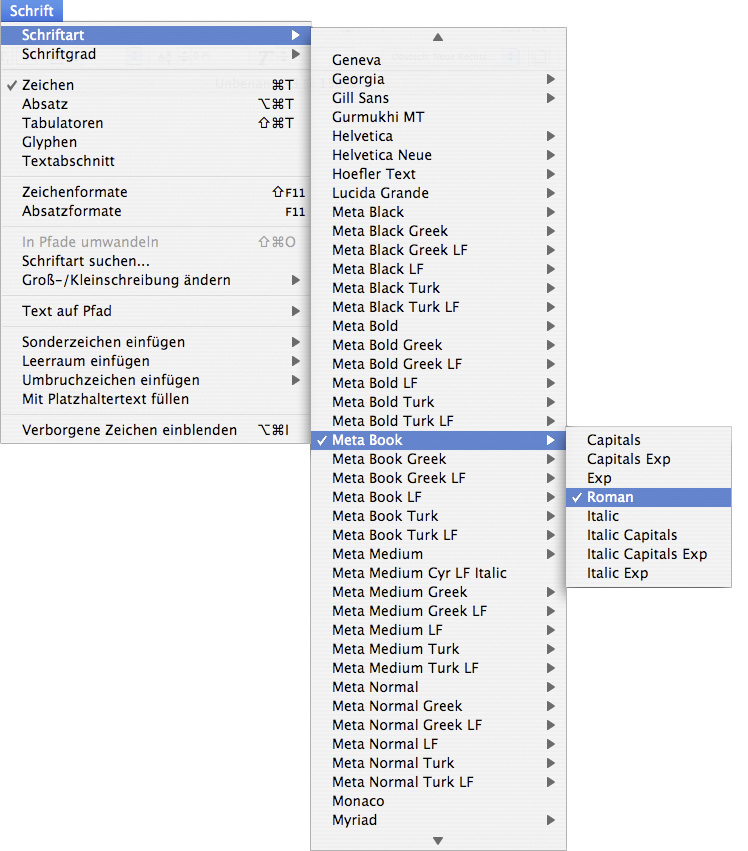Open Meta Black Turk LF submenu
Viewport: 748px width, 851px height.
click(x=439, y=307)
